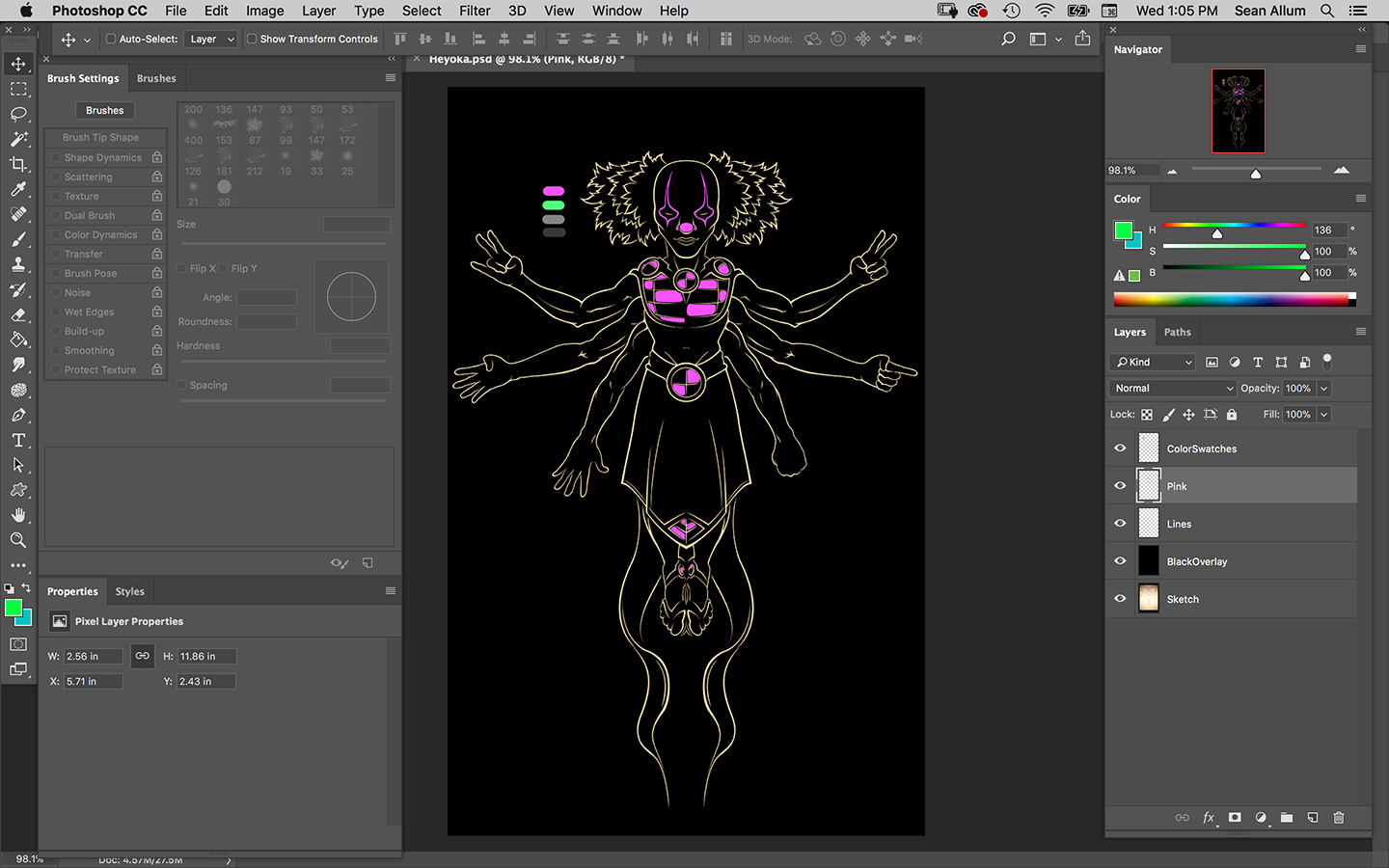Switch to the Brushes tab

pyautogui.click(x=156, y=78)
